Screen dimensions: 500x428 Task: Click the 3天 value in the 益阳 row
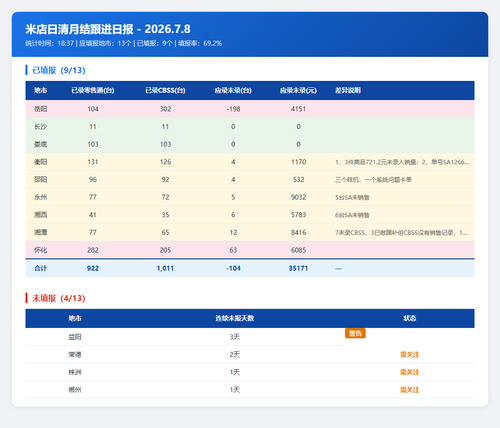click(235, 337)
